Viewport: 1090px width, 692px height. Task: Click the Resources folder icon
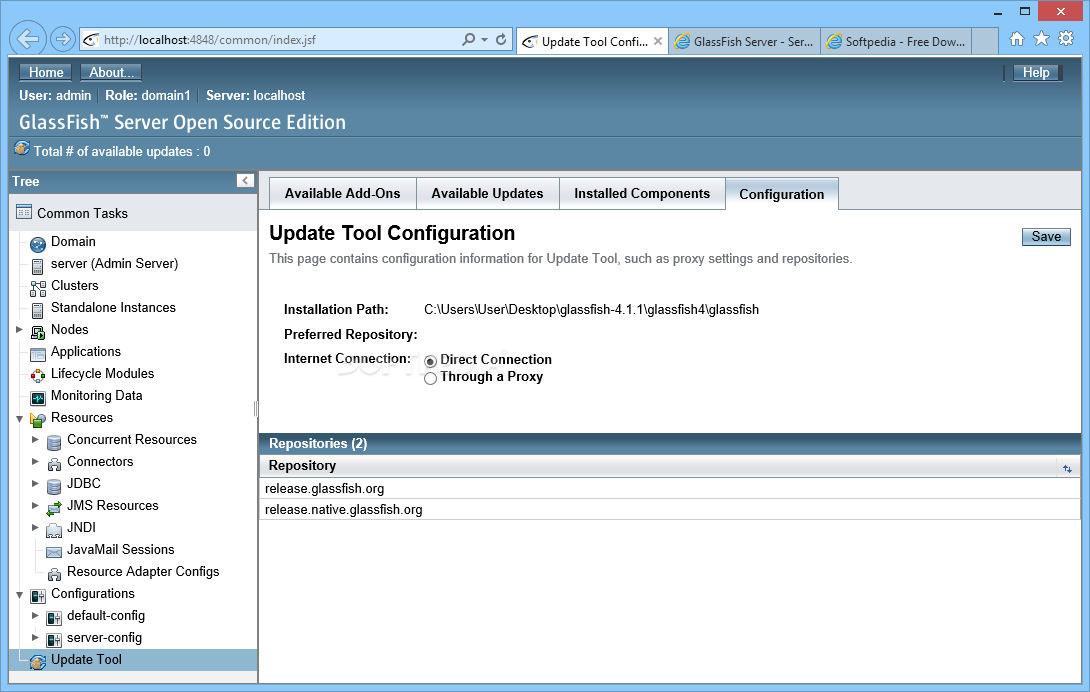pyautogui.click(x=38, y=420)
